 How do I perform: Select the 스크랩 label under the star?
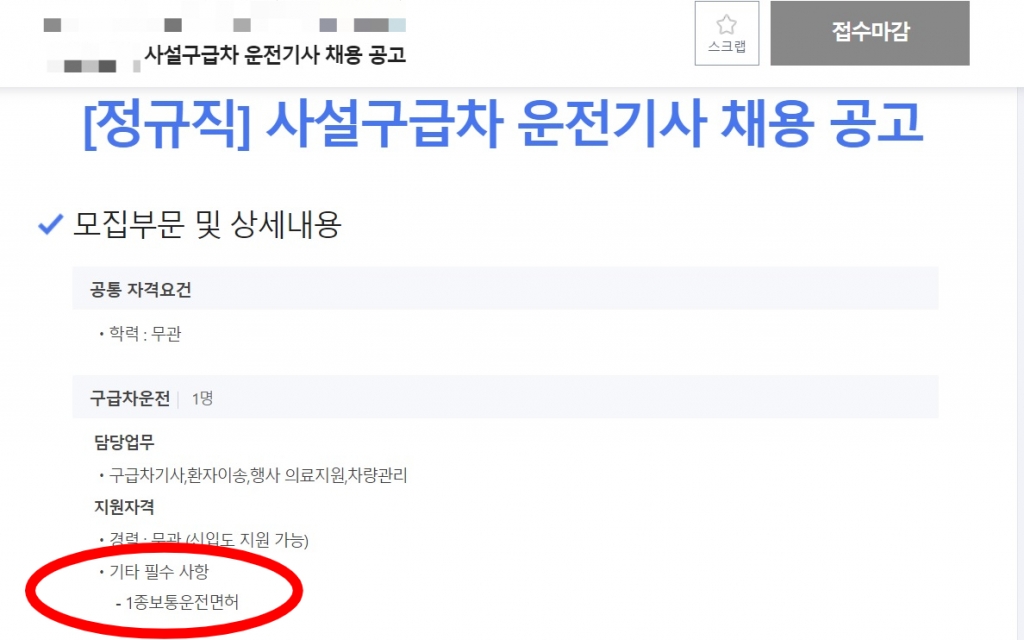tap(727, 46)
